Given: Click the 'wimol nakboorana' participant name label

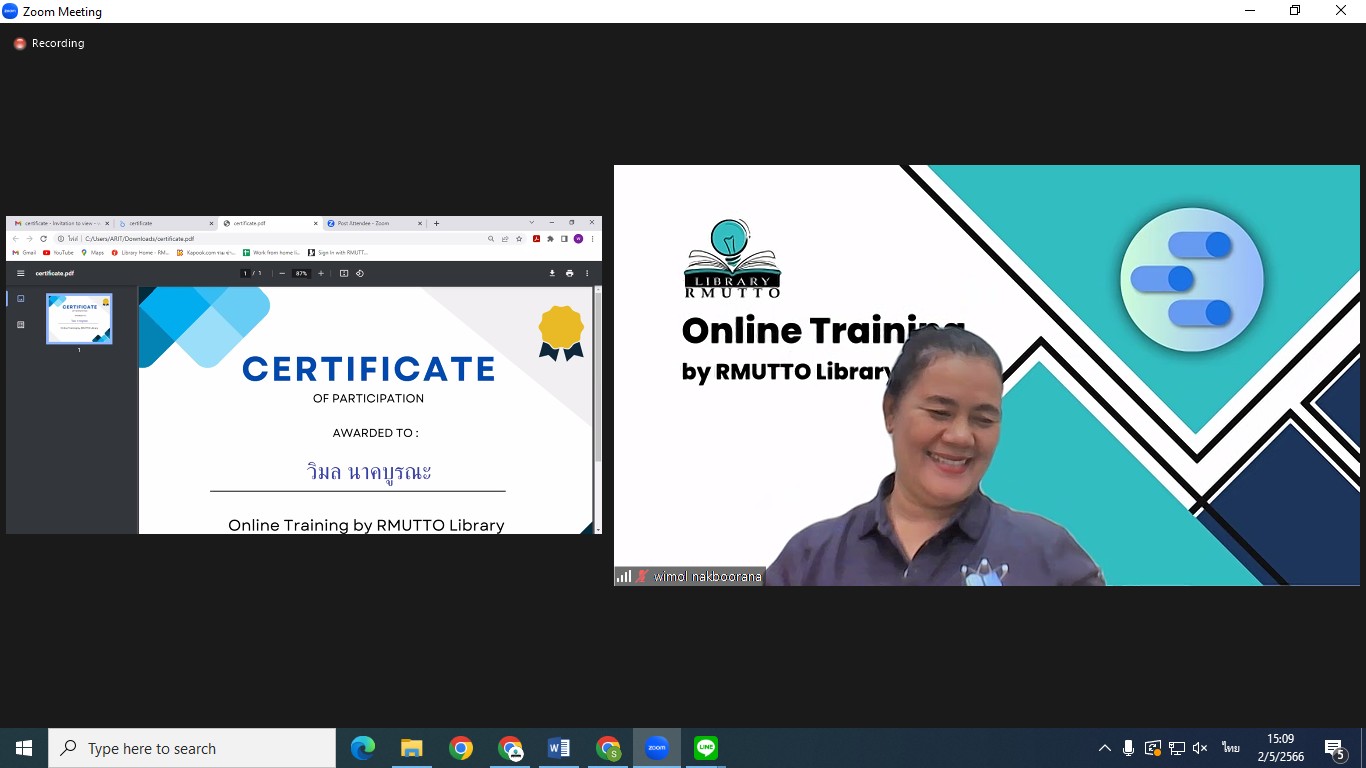Looking at the screenshot, I should point(708,577).
